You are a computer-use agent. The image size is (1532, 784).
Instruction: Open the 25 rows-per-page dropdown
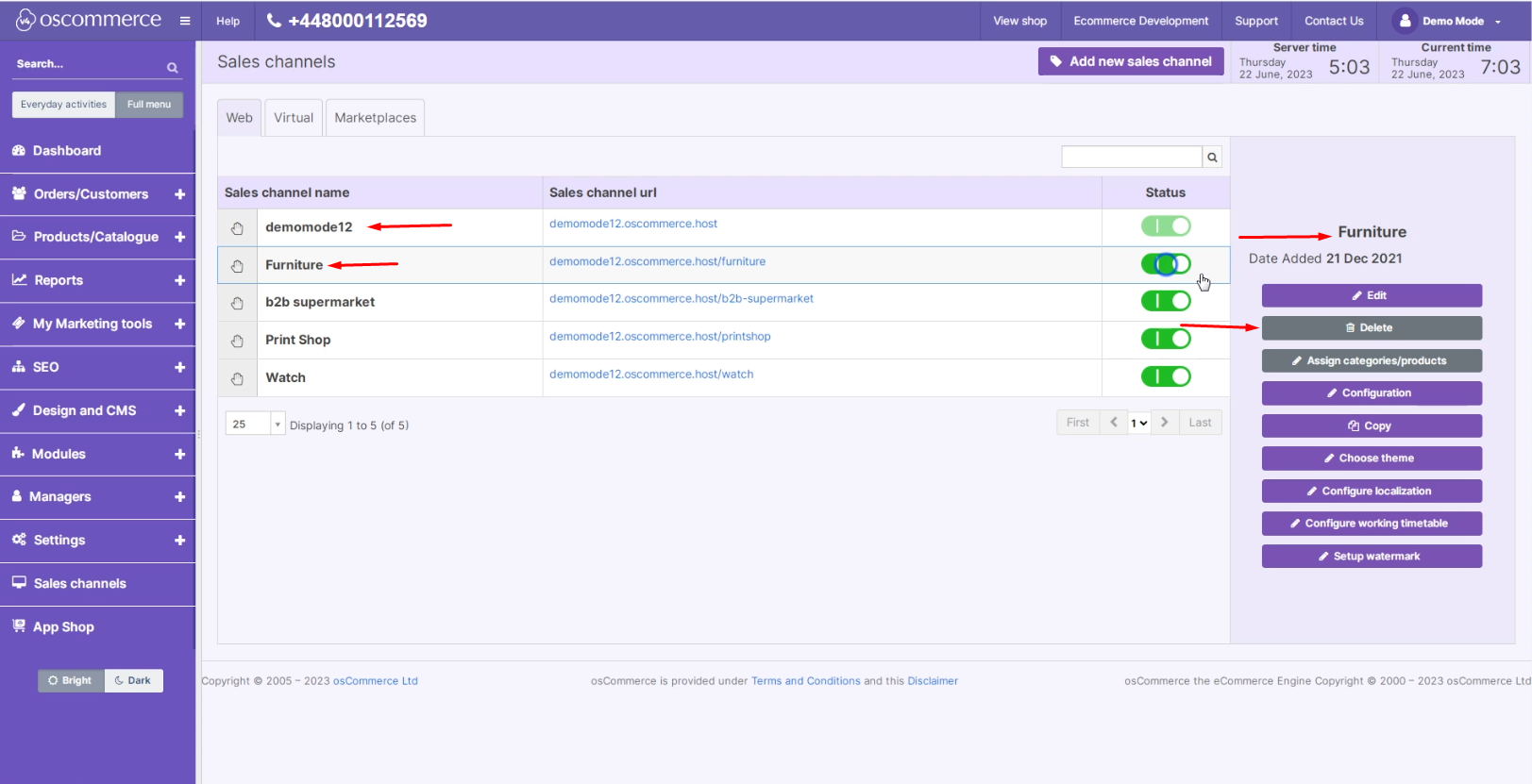pyautogui.click(x=255, y=424)
